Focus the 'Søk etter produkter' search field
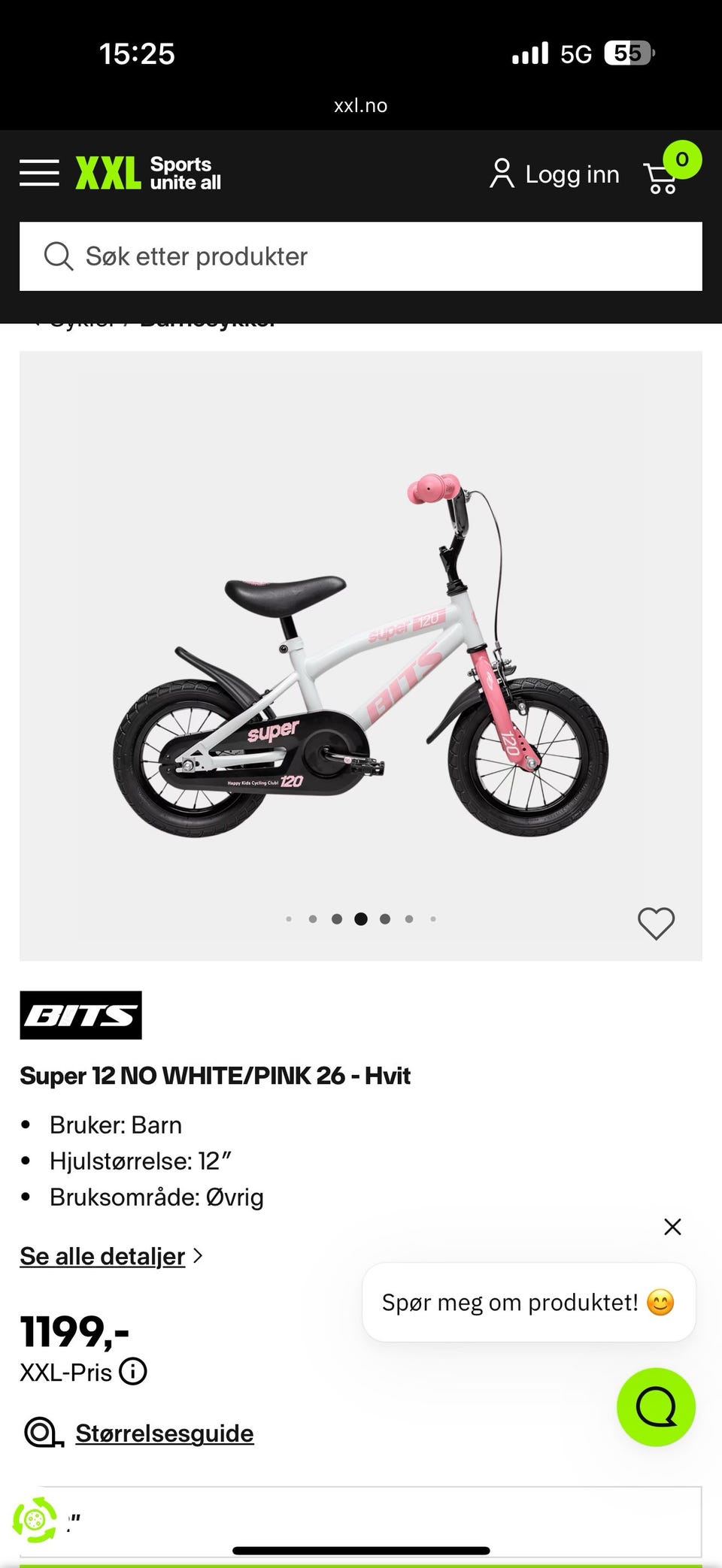The height and width of the screenshot is (1568, 722). coord(361,256)
